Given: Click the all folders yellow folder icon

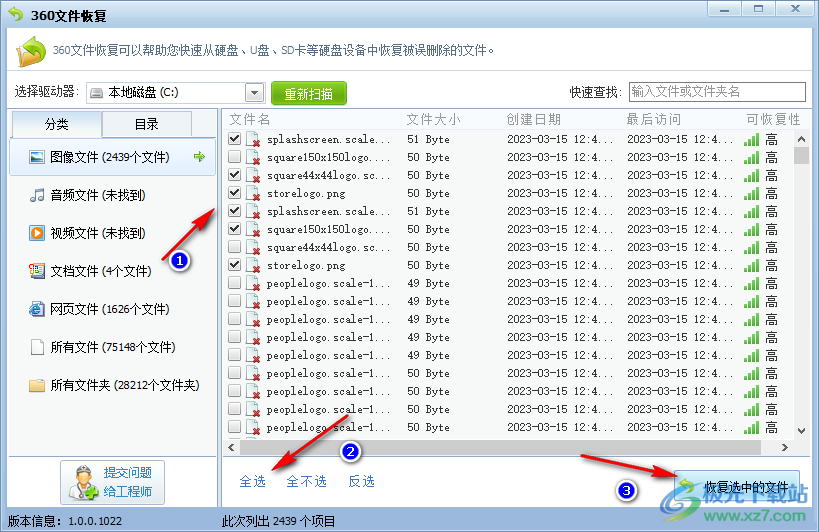Looking at the screenshot, I should [37, 385].
